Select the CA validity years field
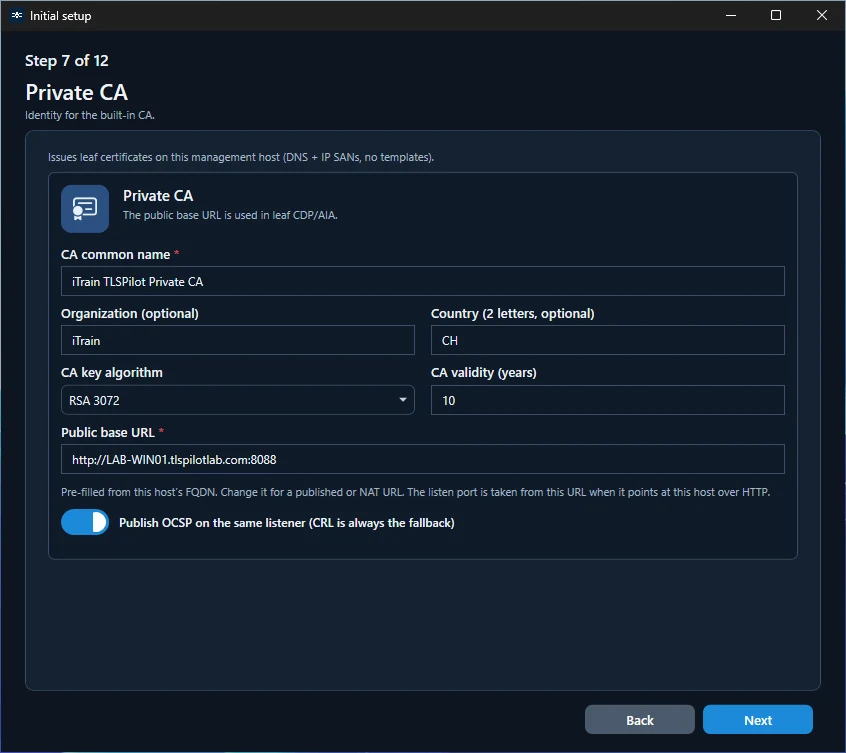This screenshot has height=753, width=846. click(x=608, y=400)
